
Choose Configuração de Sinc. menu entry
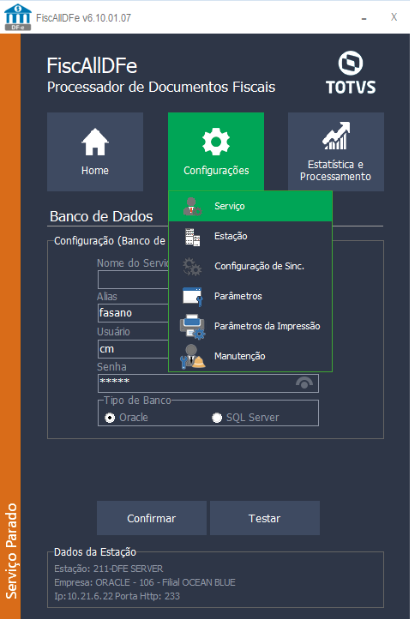point(251,266)
